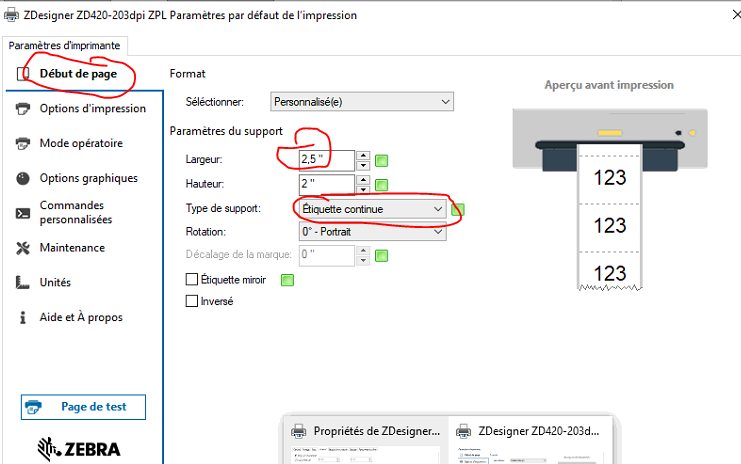Enable the Étiquette miroir checkbox
This screenshot has height=464, width=741.
[193, 280]
